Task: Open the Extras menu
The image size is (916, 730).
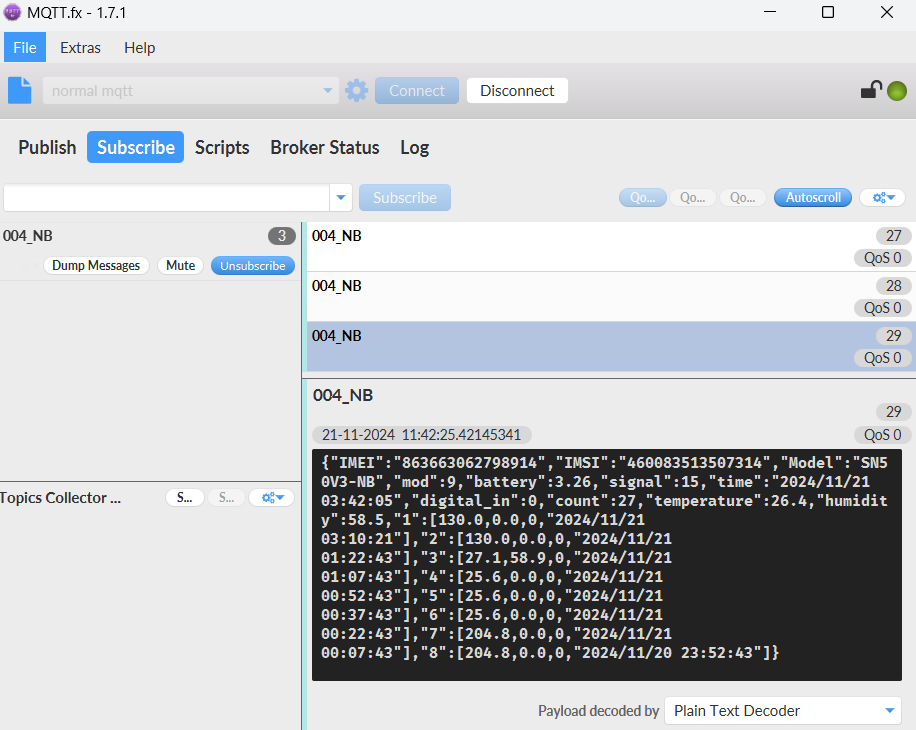Action: coord(80,47)
